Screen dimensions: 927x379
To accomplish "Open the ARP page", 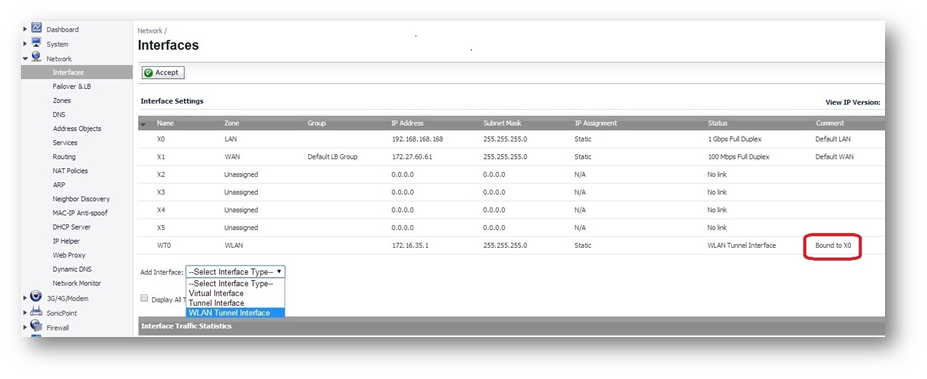I will [x=59, y=184].
